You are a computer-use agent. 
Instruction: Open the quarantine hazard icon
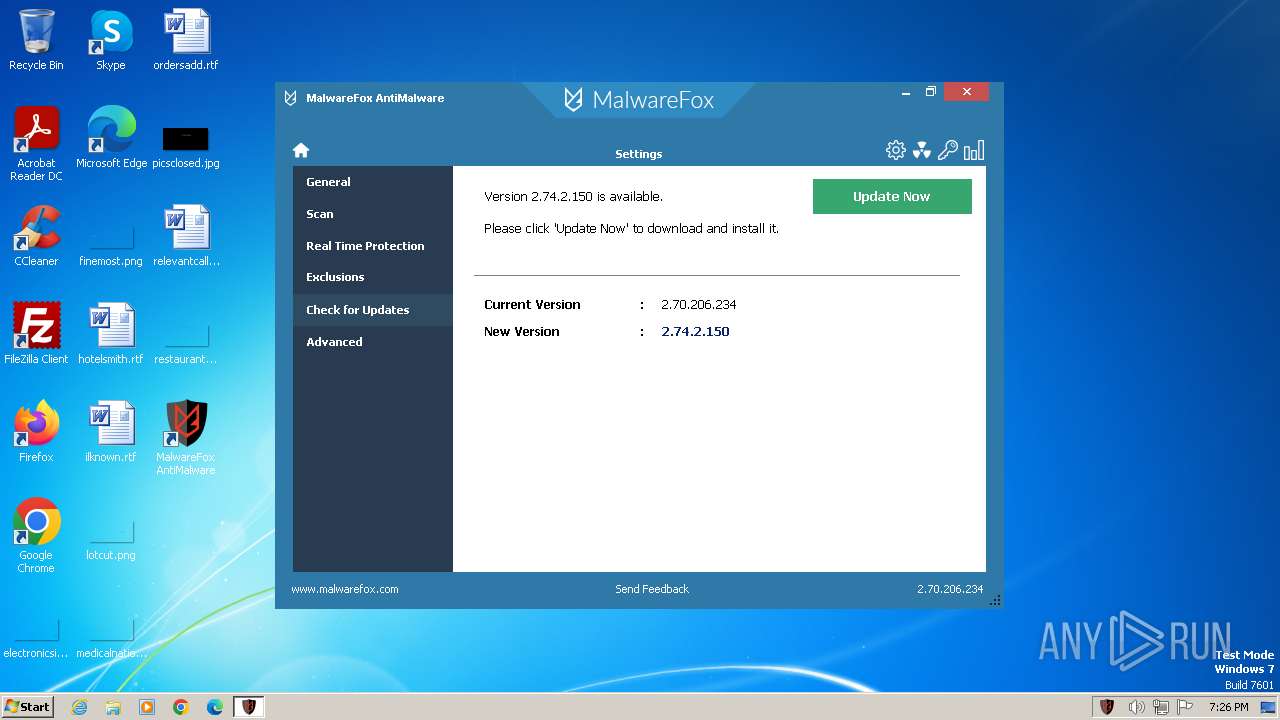(922, 150)
